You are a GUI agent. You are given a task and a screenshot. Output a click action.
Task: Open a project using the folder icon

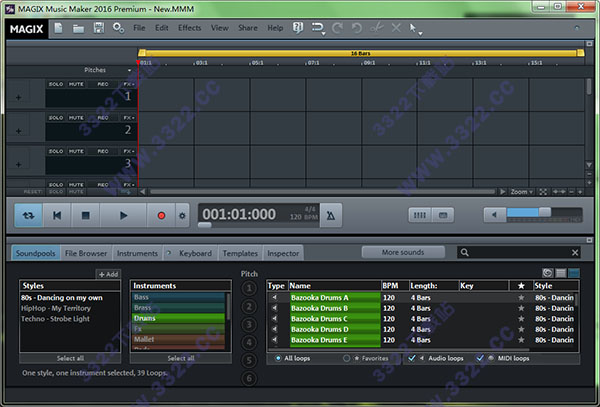(78, 29)
